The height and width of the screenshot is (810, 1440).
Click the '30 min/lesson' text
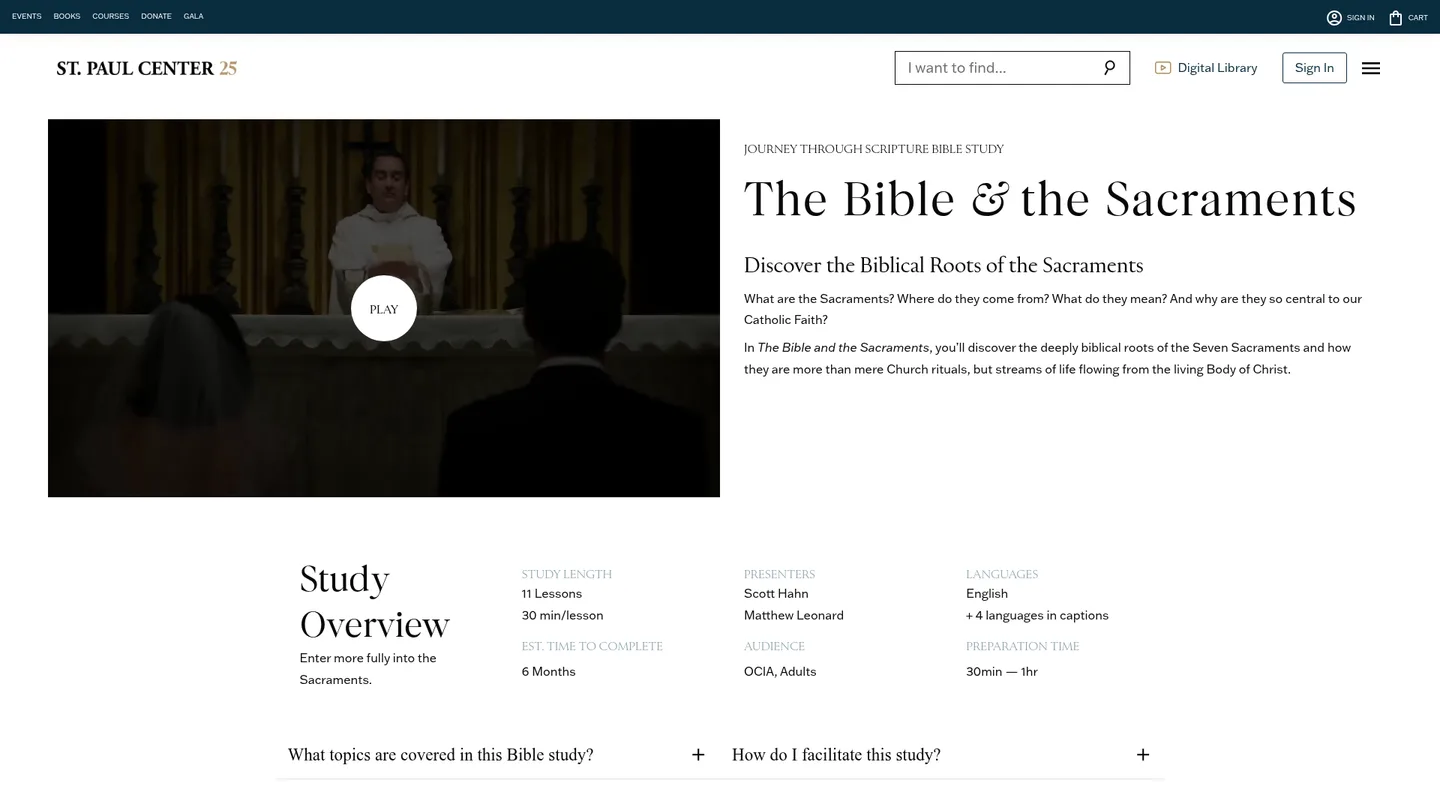click(x=563, y=616)
